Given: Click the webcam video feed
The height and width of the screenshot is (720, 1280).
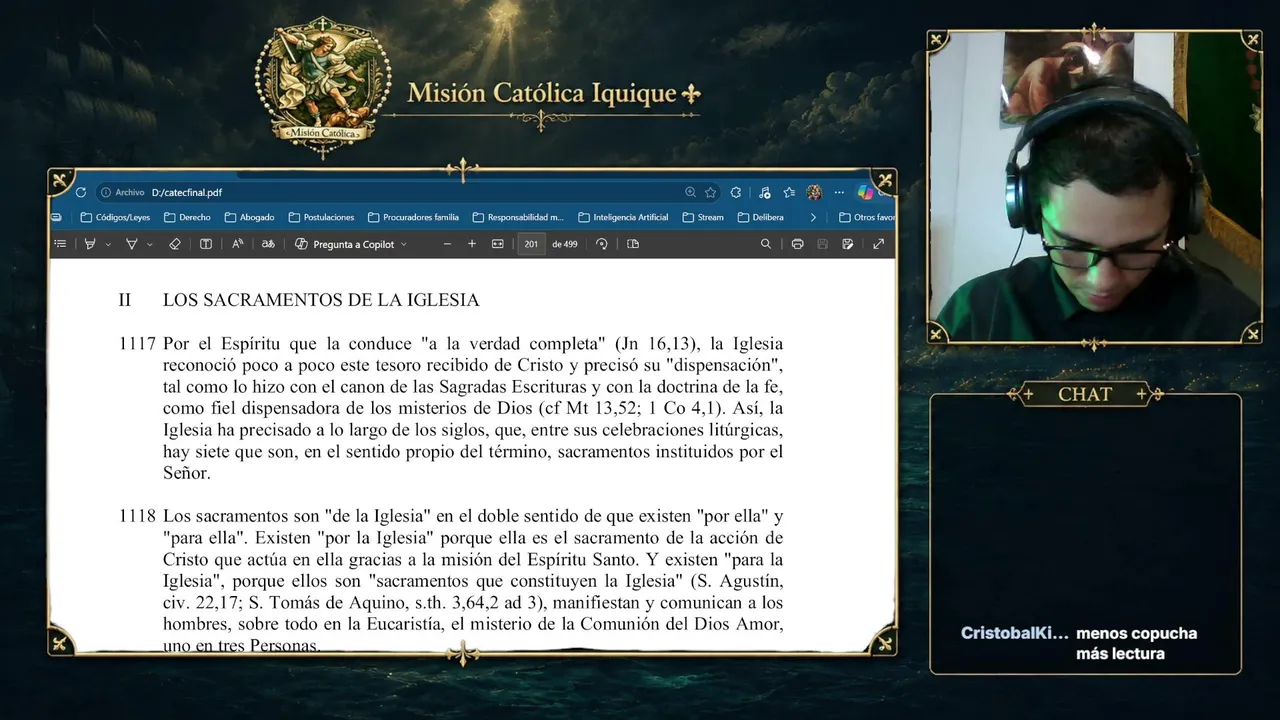Looking at the screenshot, I should coord(1094,188).
